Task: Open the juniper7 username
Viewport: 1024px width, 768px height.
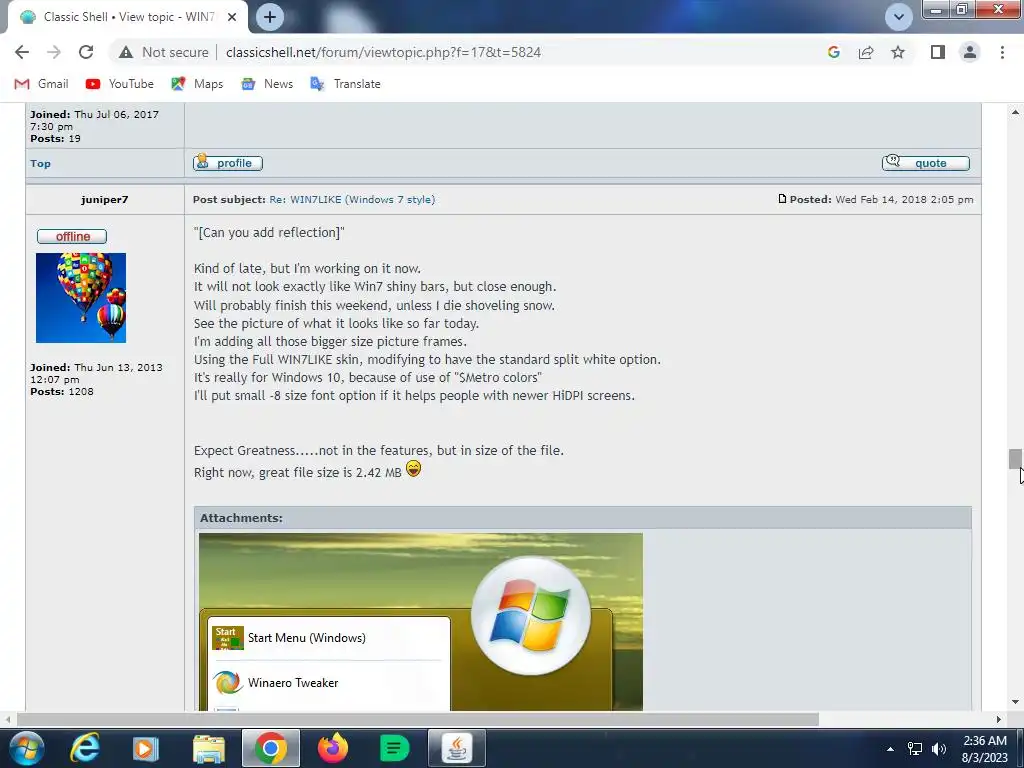Action: click(104, 199)
